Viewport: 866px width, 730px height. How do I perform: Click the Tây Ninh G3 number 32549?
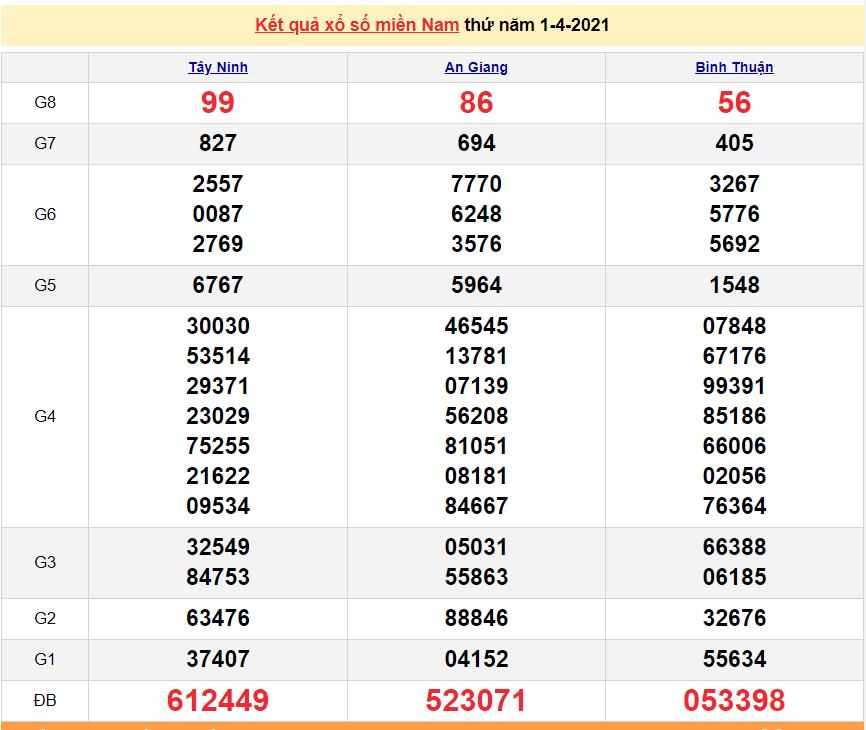tap(218, 548)
